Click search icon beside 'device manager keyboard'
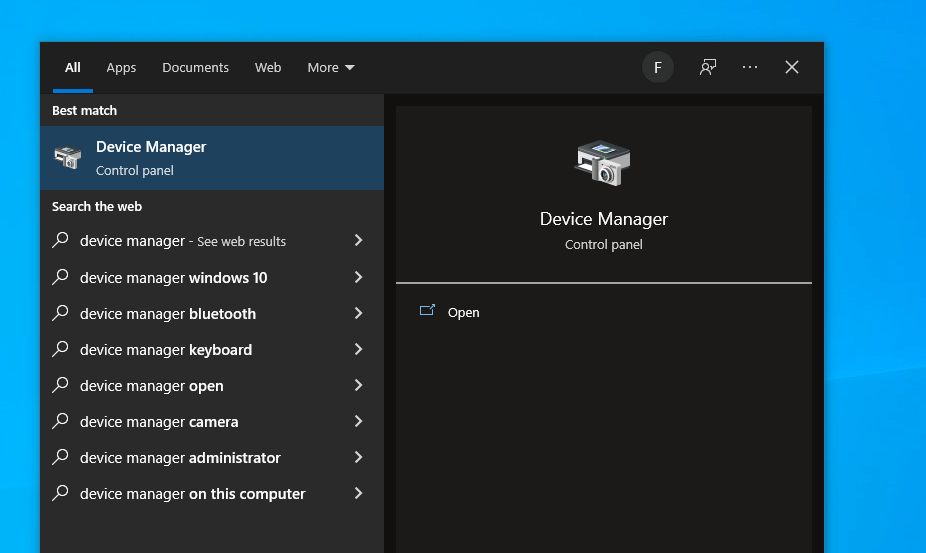Viewport: 926px width, 553px height. [x=60, y=349]
